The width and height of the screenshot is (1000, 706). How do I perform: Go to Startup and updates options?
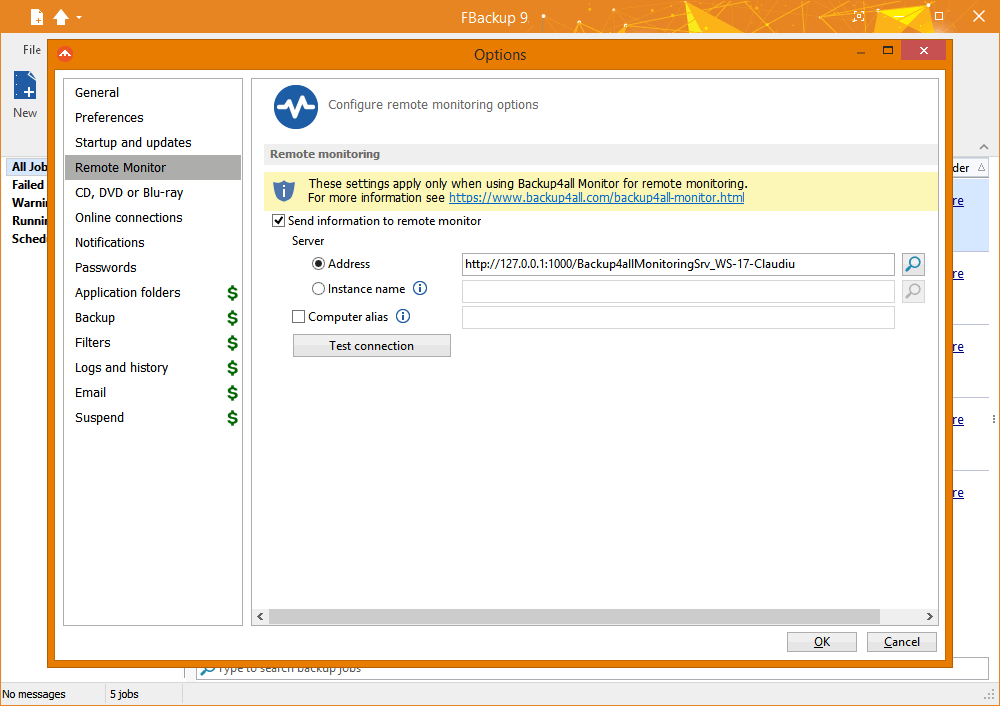point(153,142)
